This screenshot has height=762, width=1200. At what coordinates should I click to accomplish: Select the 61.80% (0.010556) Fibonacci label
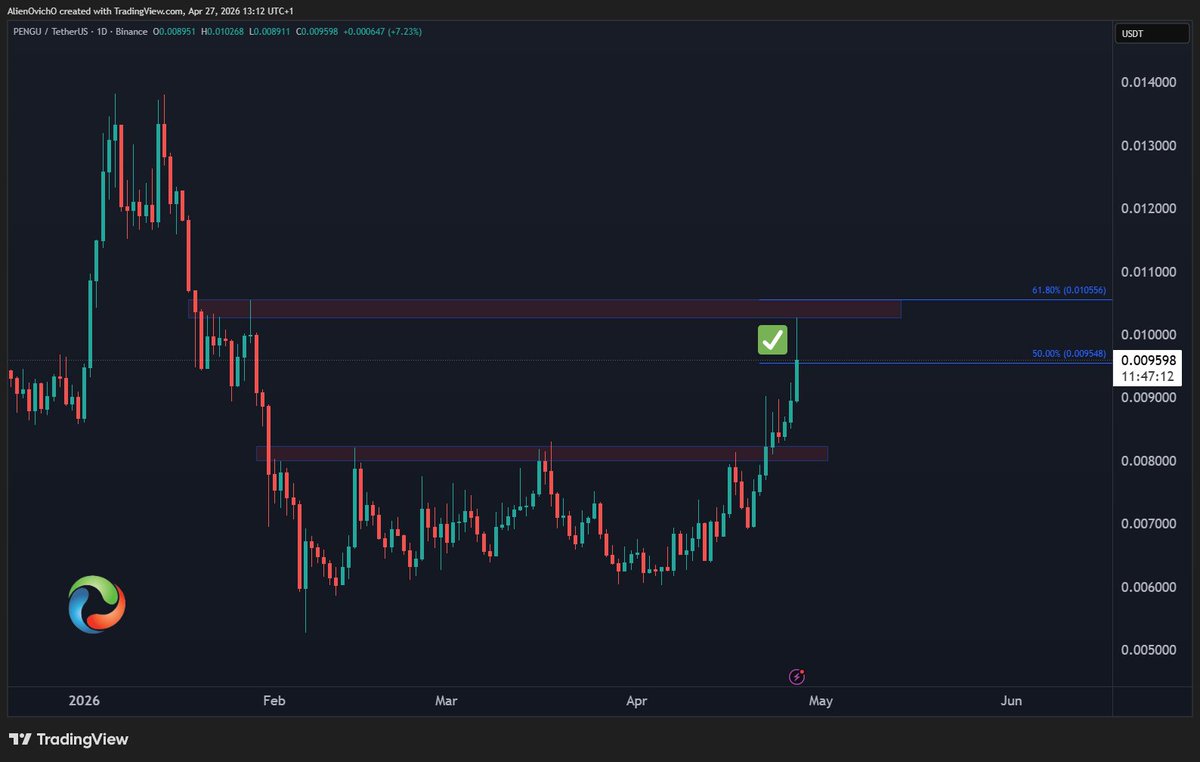1069,291
